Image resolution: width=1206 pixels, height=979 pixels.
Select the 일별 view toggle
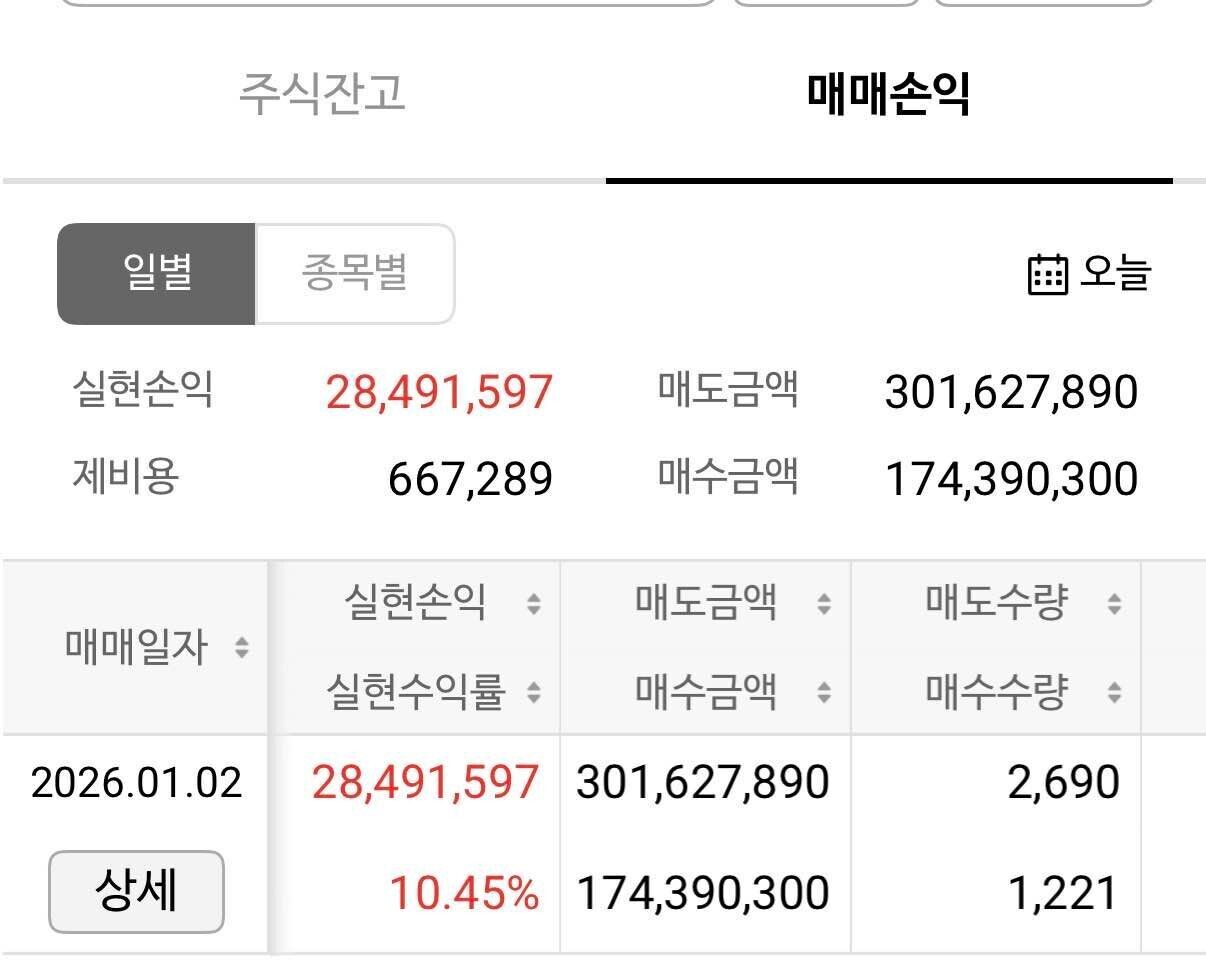(155, 274)
